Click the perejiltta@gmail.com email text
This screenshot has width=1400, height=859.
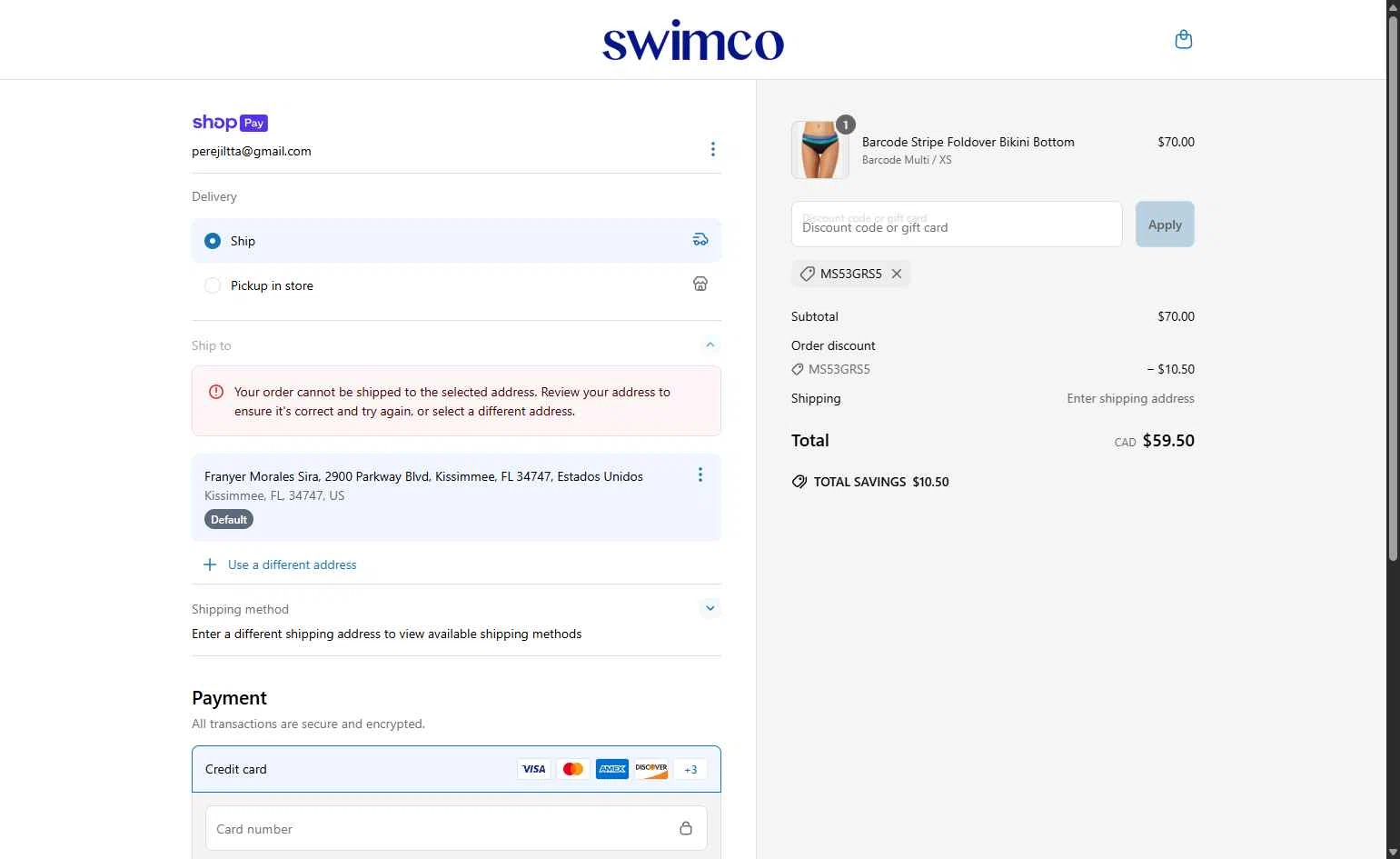click(252, 151)
